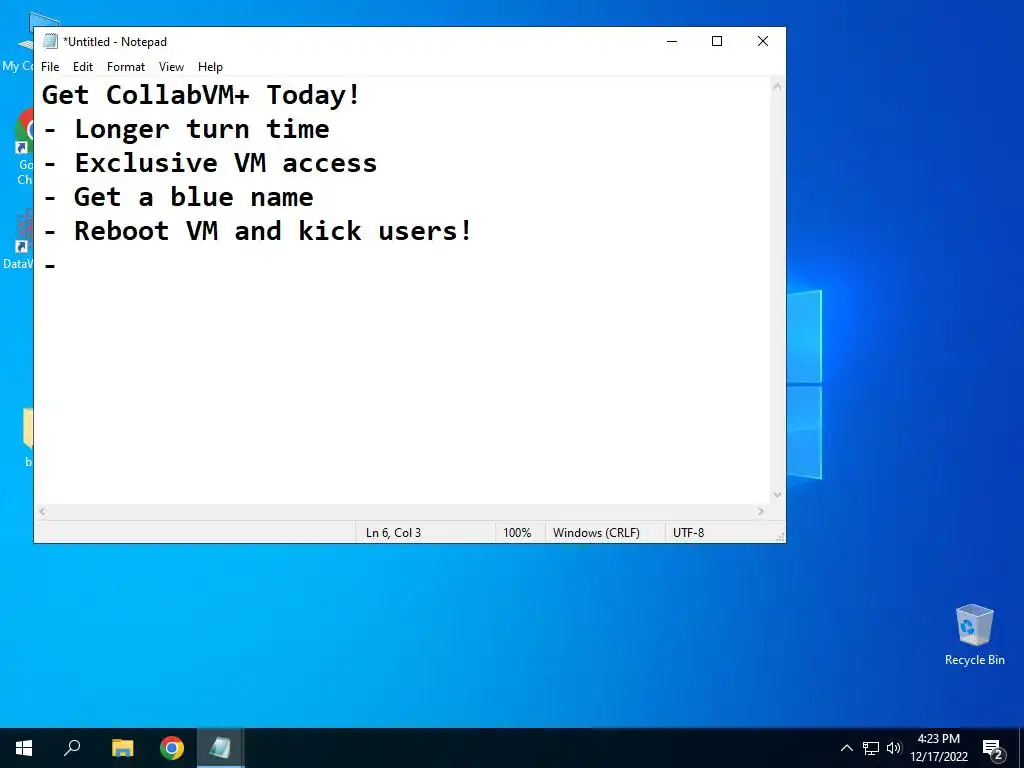
Task: Launch Google Chrome from the taskbar
Action: 172,748
